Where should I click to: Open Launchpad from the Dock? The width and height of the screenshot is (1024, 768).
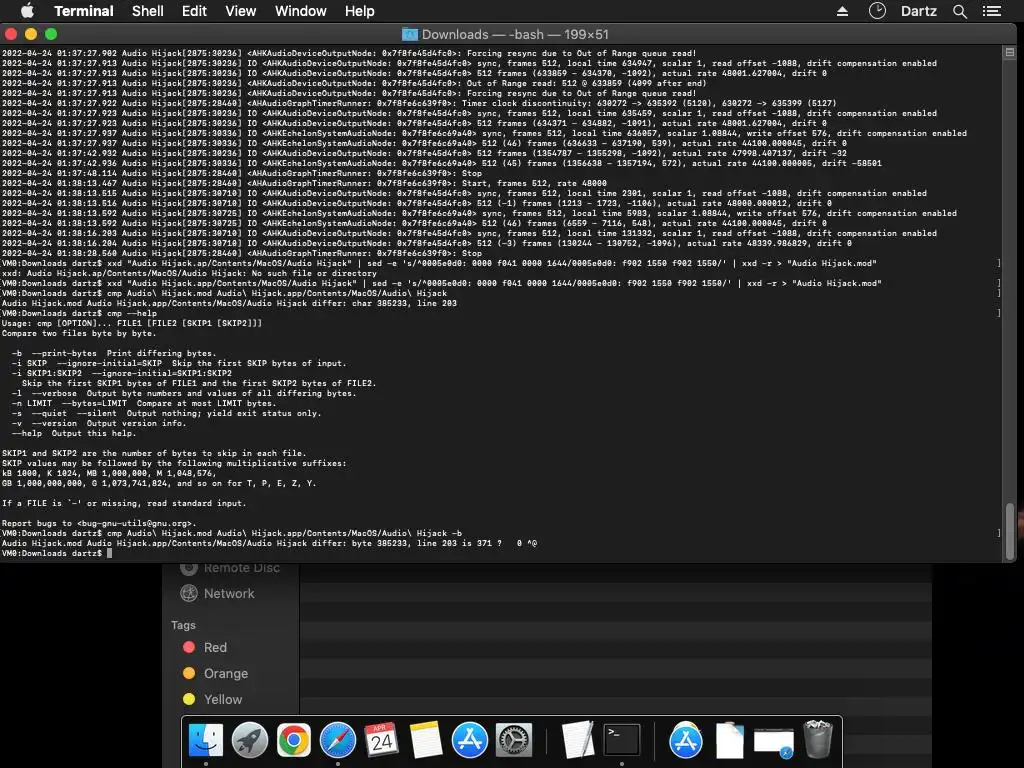(249, 740)
